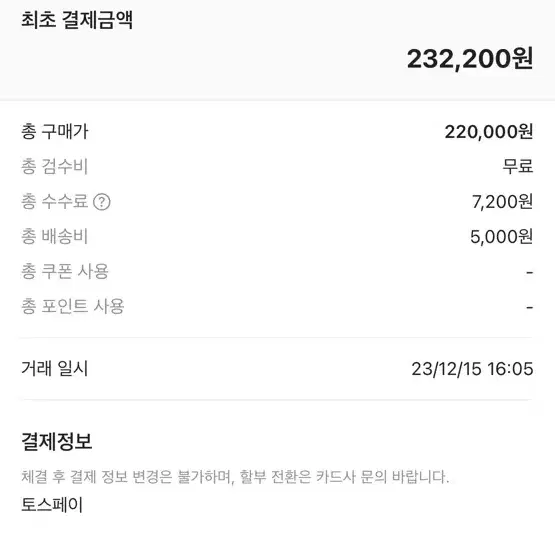Click the 23/12/15 16:05 transaction date
The height and width of the screenshot is (555, 555).
472,369
